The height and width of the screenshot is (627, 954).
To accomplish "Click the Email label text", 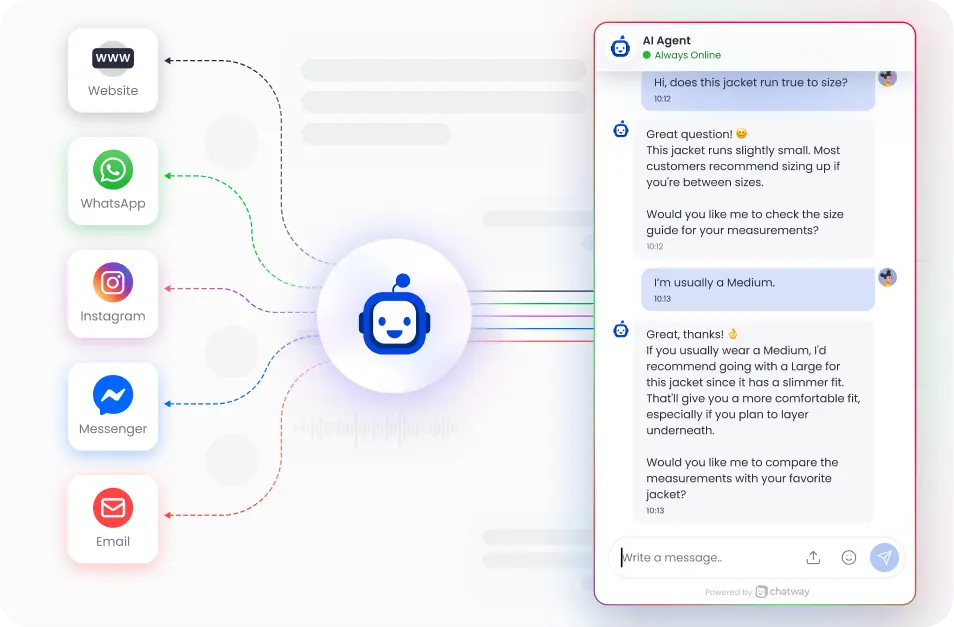I will pyautogui.click(x=113, y=541).
